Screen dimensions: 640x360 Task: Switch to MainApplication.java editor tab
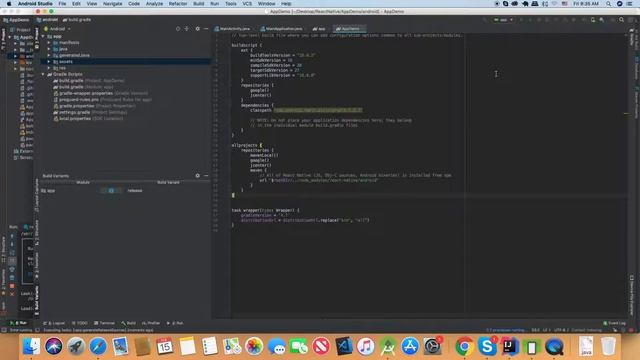[x=282, y=29]
